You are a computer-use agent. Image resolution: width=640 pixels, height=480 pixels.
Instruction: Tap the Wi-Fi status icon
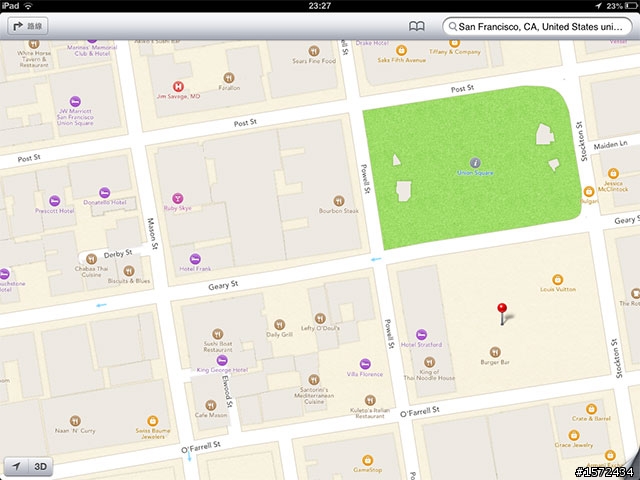[28, 6]
